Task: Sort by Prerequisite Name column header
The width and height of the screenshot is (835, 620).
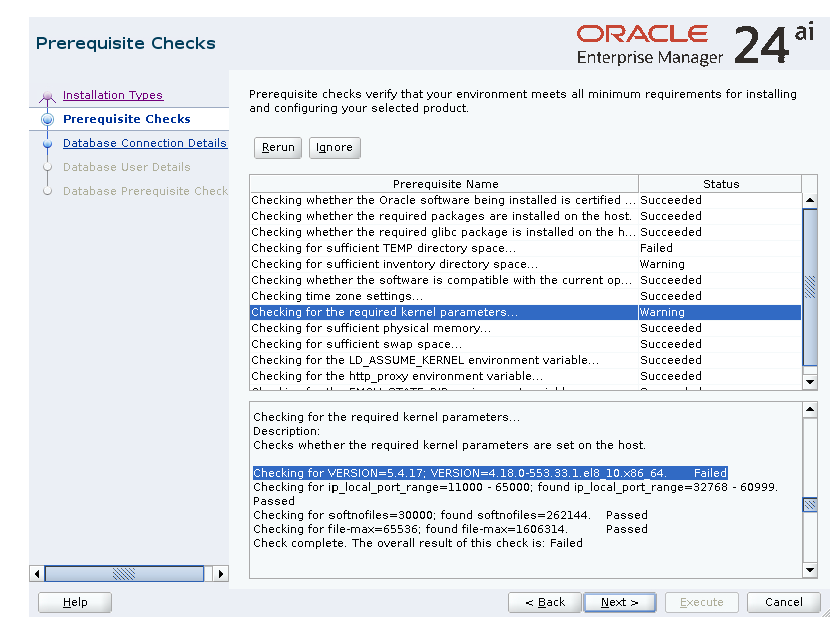Action: (x=445, y=184)
